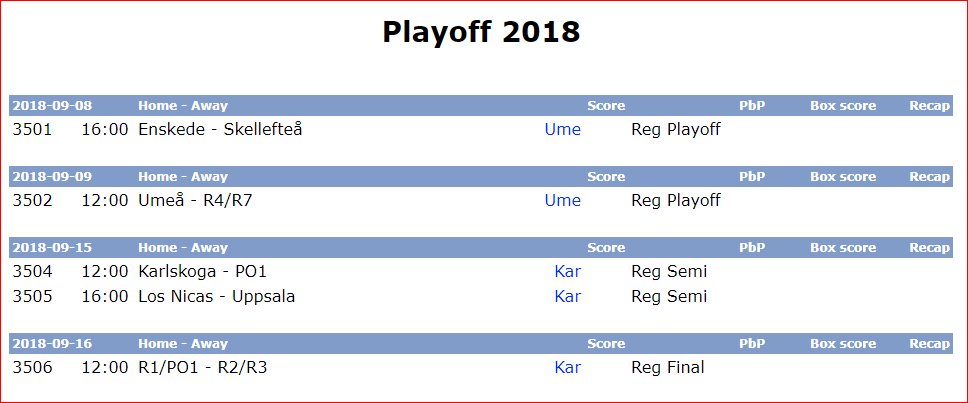Screen dimensions: 968x403
Task: Select the Reg Final label
Action: tap(667, 368)
